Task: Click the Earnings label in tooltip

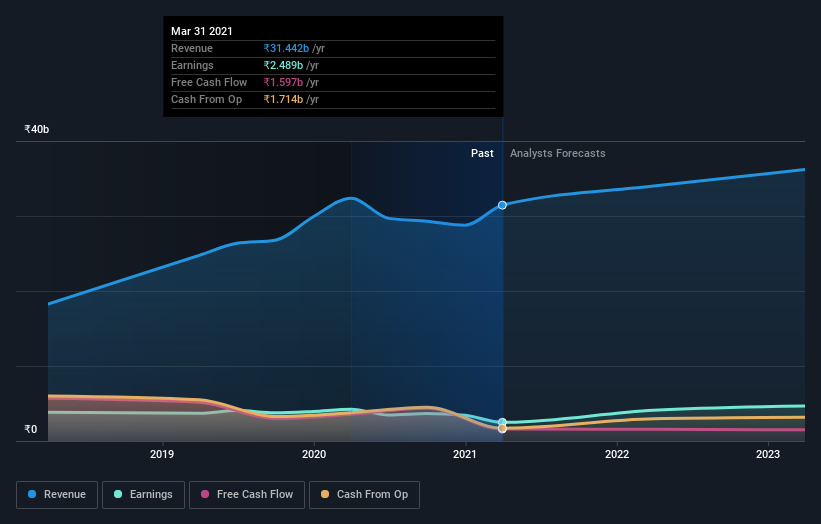Action: click(x=192, y=65)
